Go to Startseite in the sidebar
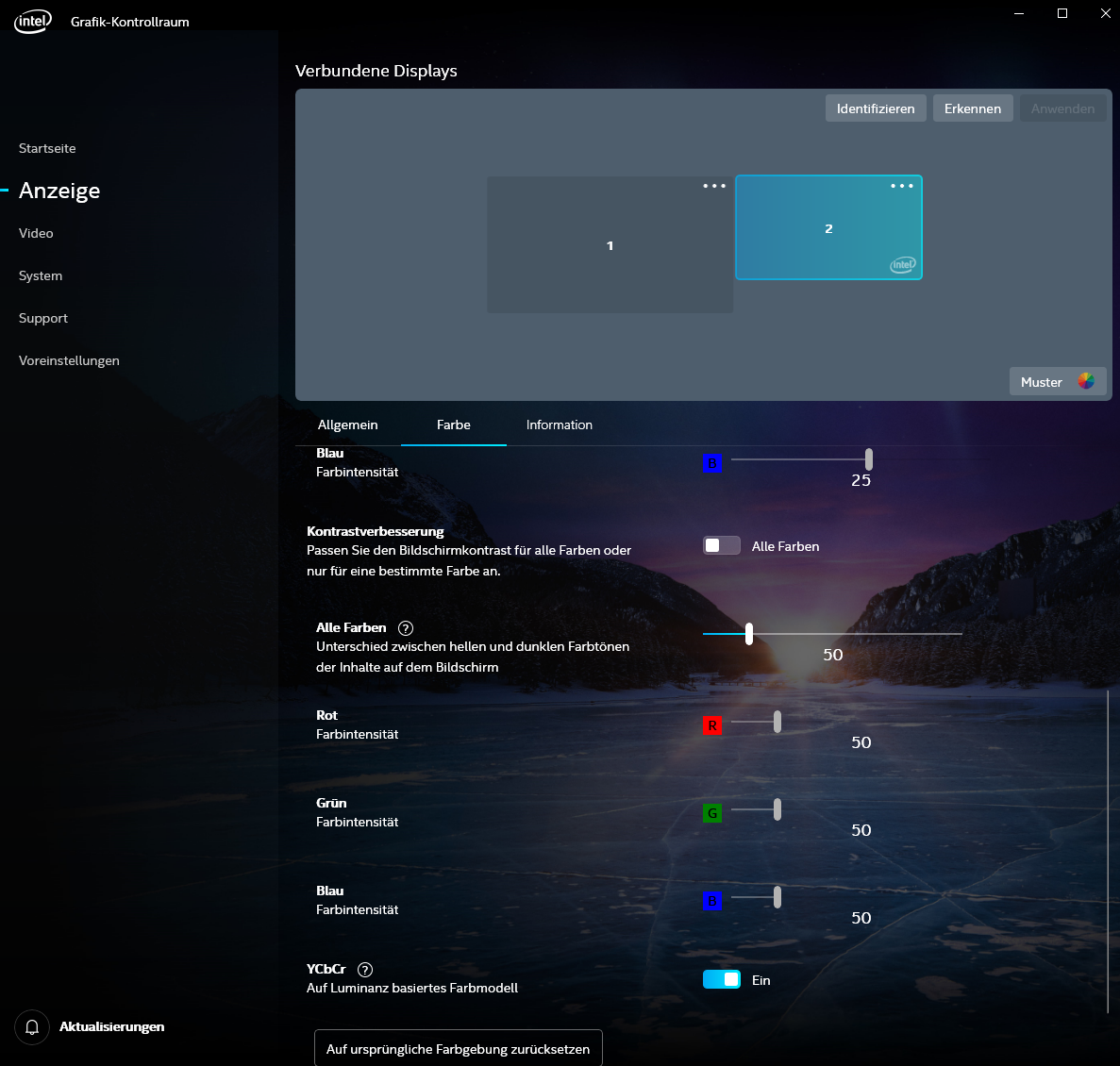Image resolution: width=1120 pixels, height=1066 pixels. [x=47, y=148]
